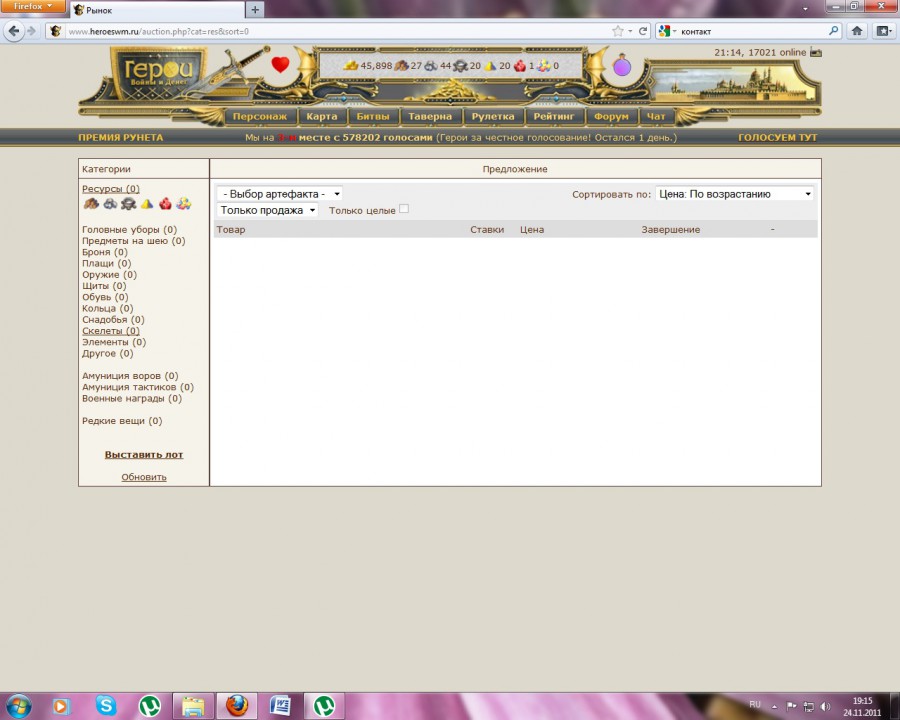
Task: Open the Только продажа dropdown
Action: 267,210
